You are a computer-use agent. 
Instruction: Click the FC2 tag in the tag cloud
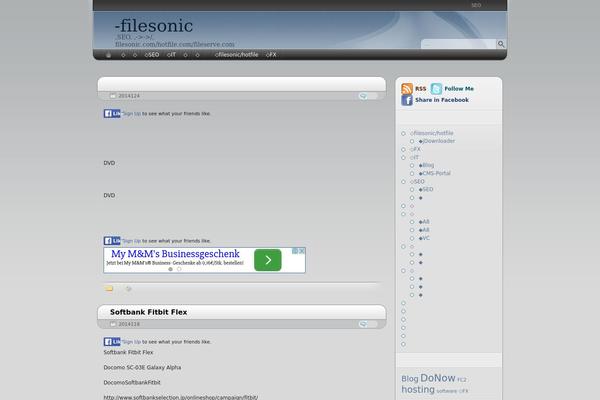coord(462,380)
